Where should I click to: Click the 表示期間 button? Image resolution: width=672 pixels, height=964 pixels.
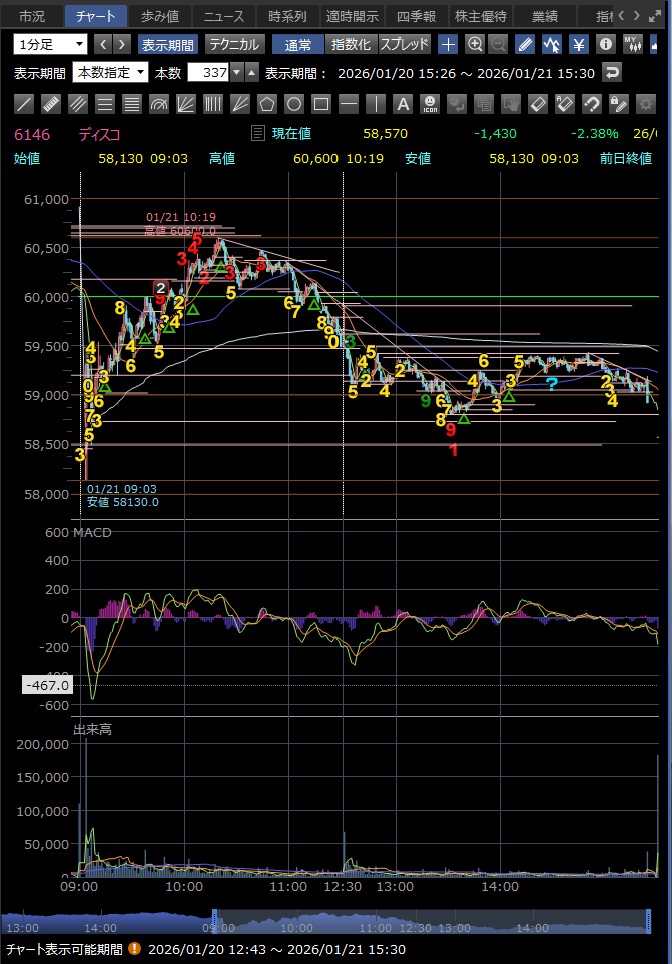pos(168,44)
